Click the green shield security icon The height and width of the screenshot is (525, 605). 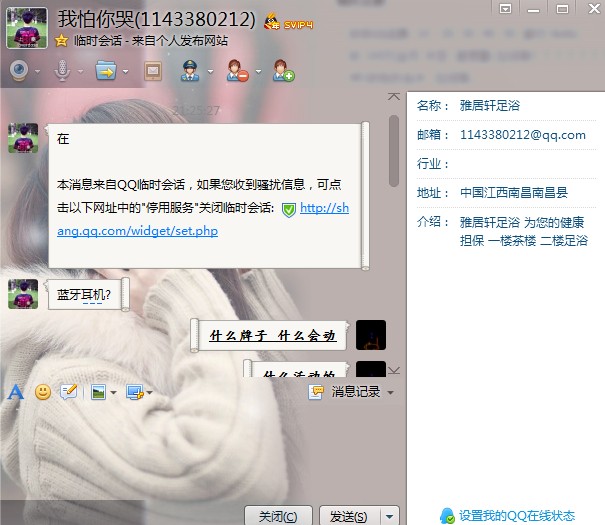289,210
